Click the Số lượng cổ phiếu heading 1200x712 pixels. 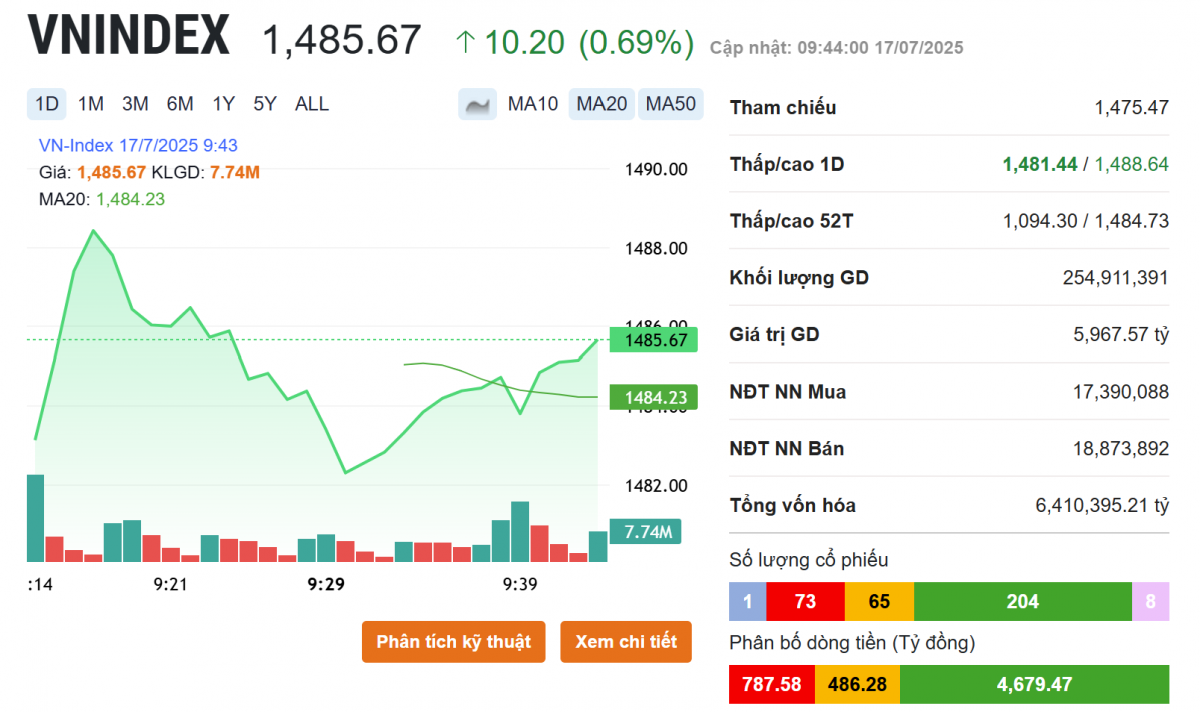click(x=809, y=560)
